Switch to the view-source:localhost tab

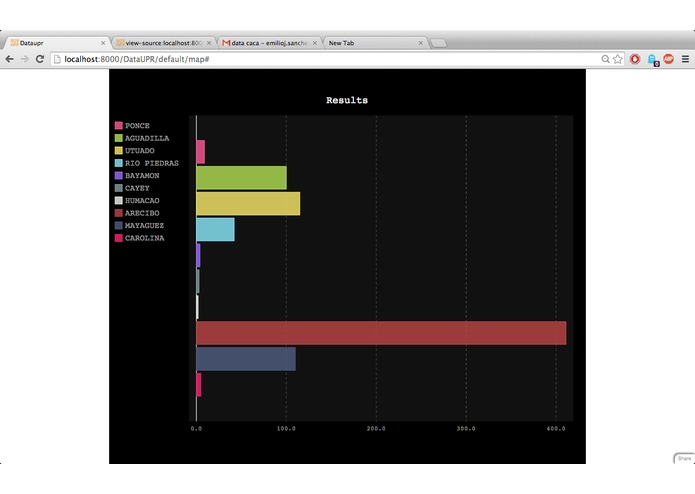(x=163, y=43)
